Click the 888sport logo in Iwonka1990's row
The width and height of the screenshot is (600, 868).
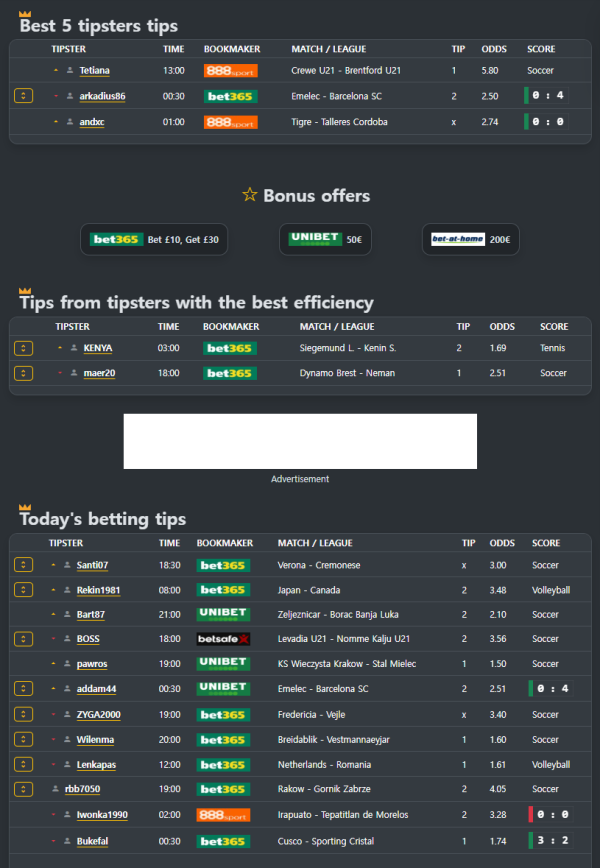(x=223, y=815)
